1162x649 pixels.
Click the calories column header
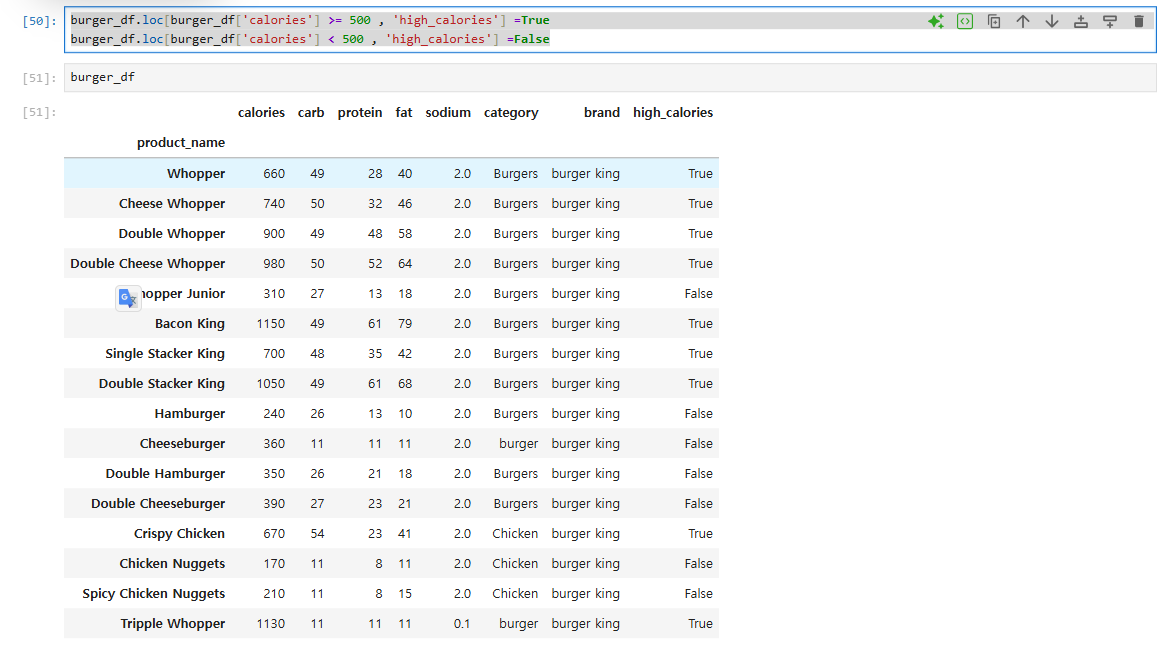(x=261, y=113)
